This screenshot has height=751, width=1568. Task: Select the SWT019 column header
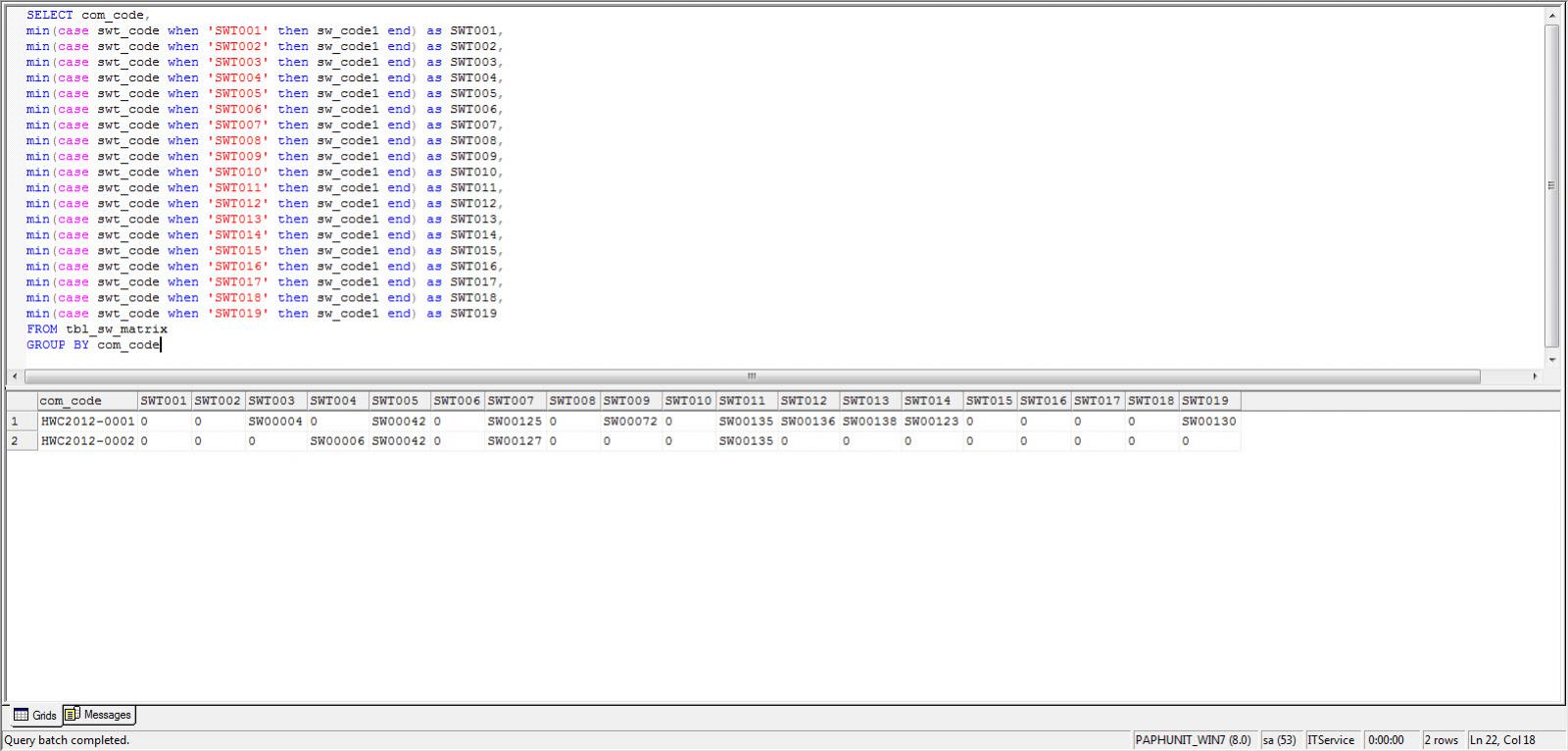(x=1209, y=401)
